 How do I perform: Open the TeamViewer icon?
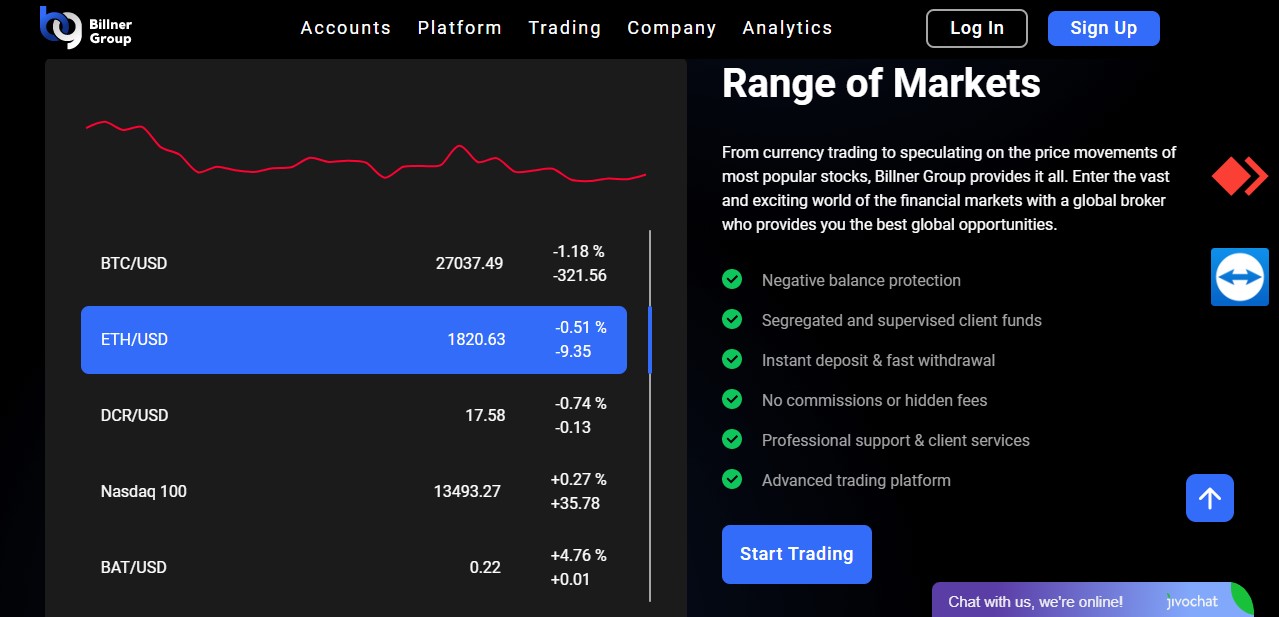[1239, 277]
